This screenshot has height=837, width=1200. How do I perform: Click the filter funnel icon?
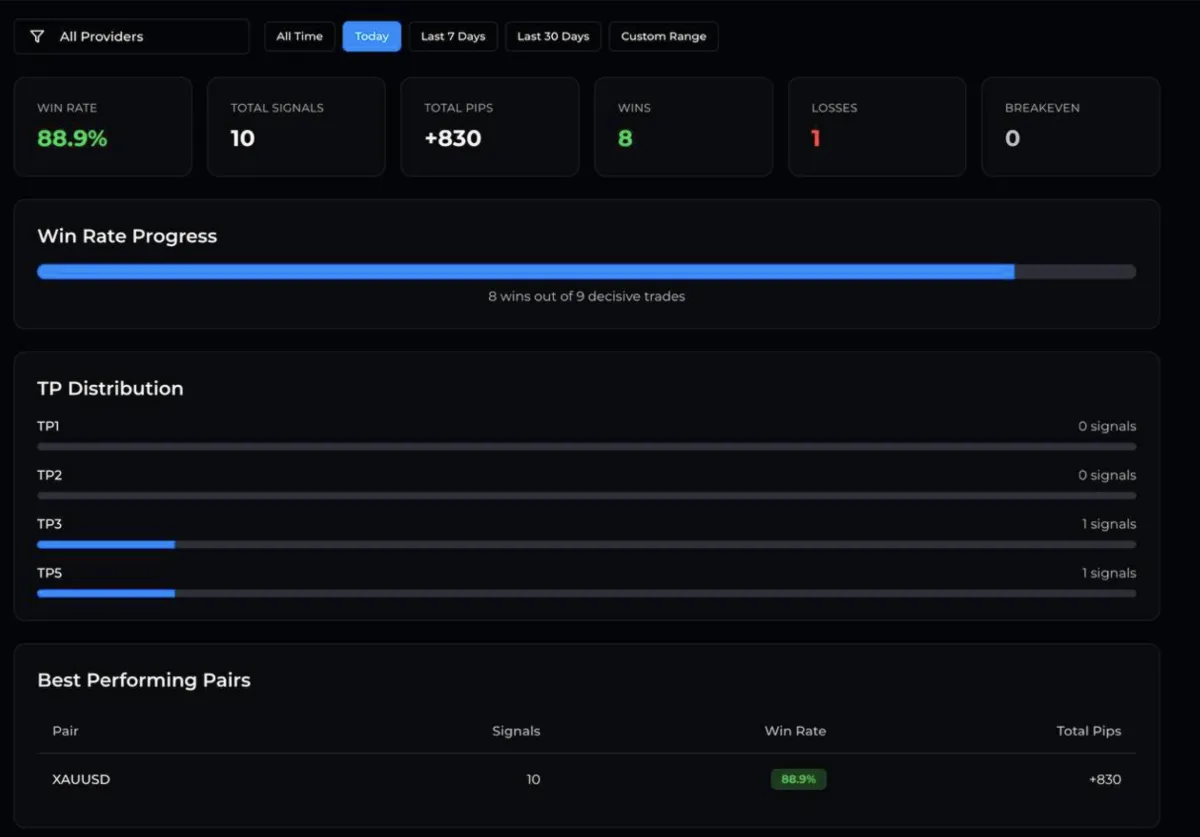pos(37,37)
